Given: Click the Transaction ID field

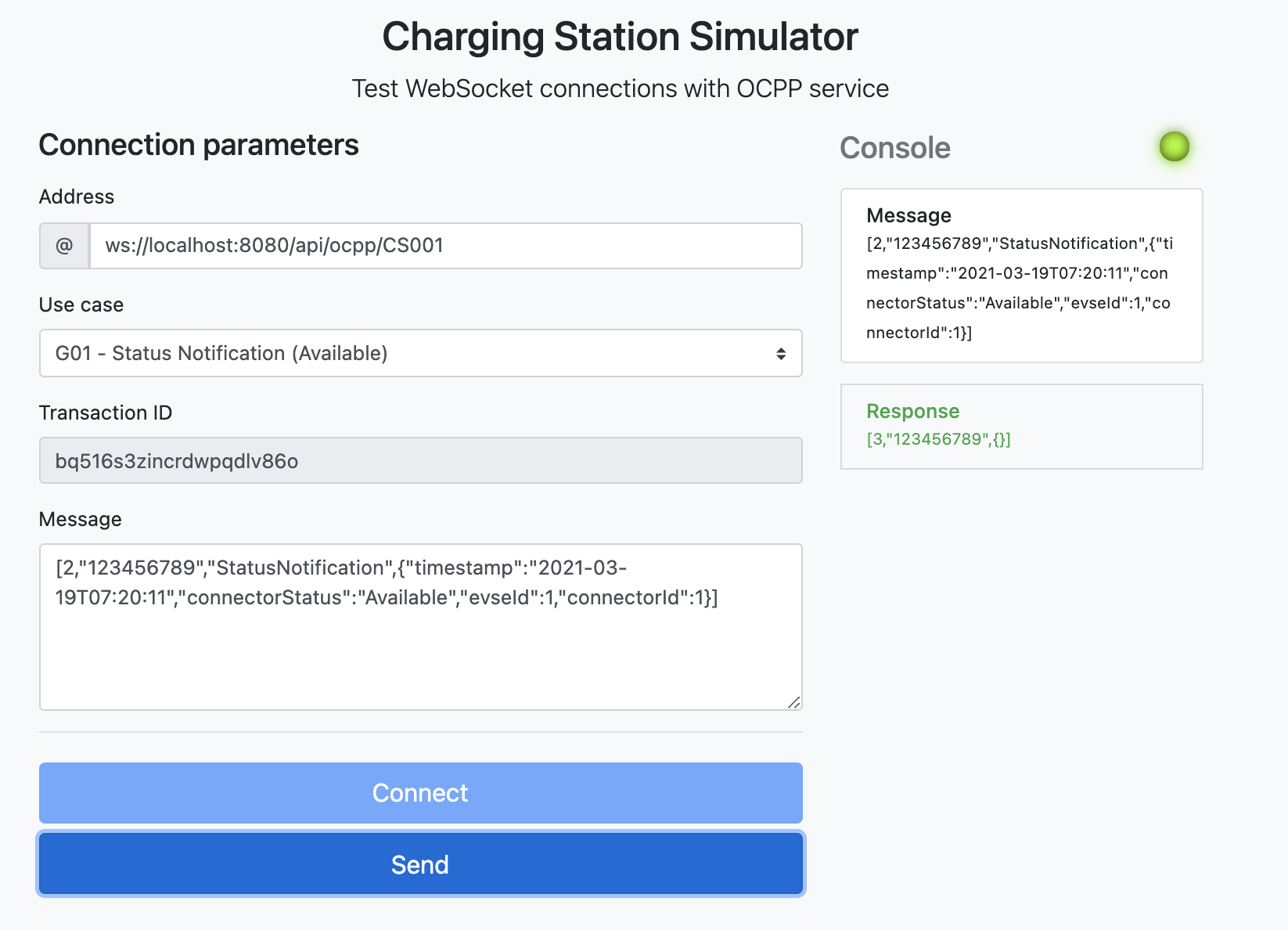Looking at the screenshot, I should [x=420, y=461].
